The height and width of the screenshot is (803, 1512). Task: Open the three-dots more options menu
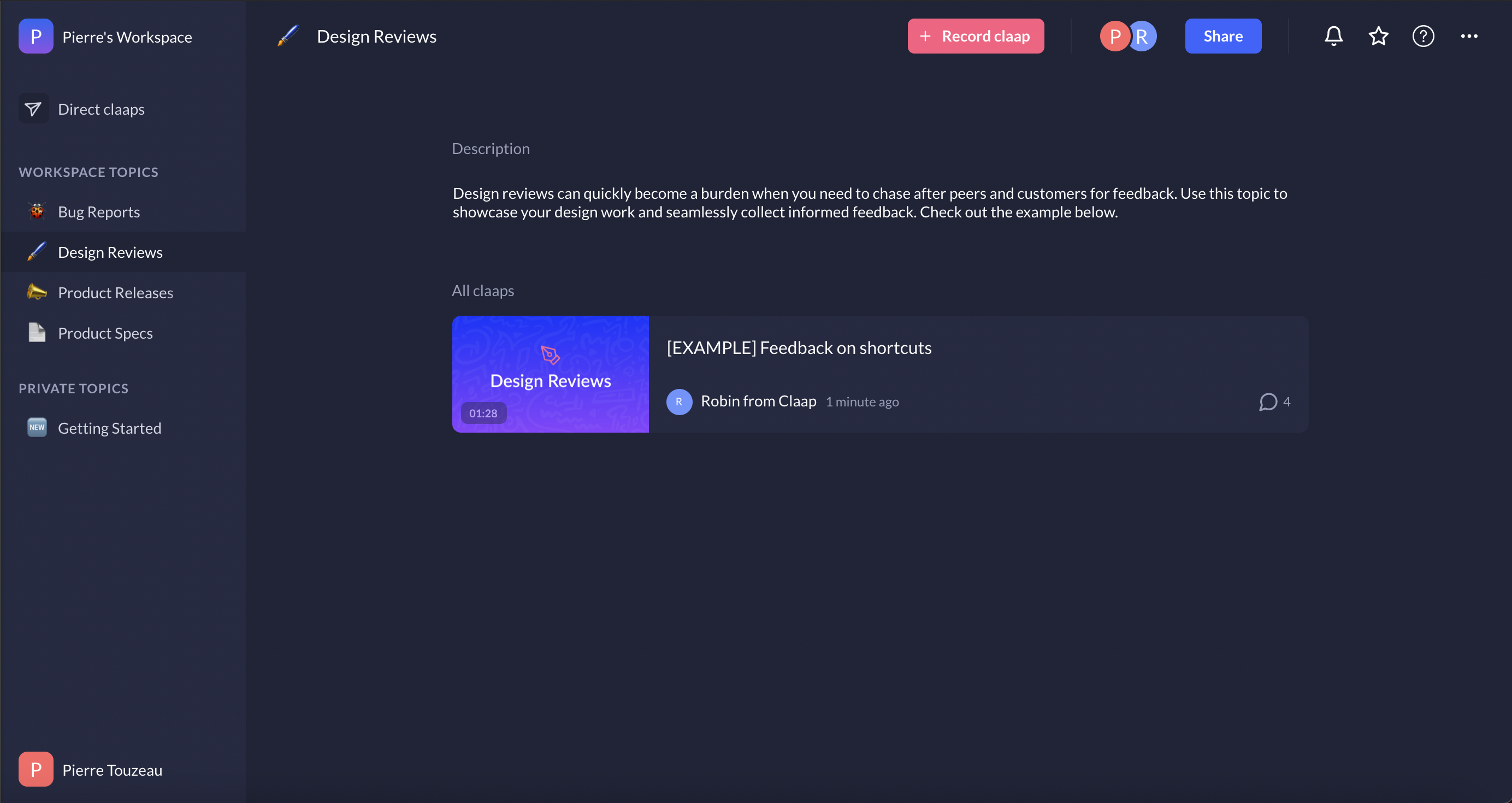(1468, 37)
